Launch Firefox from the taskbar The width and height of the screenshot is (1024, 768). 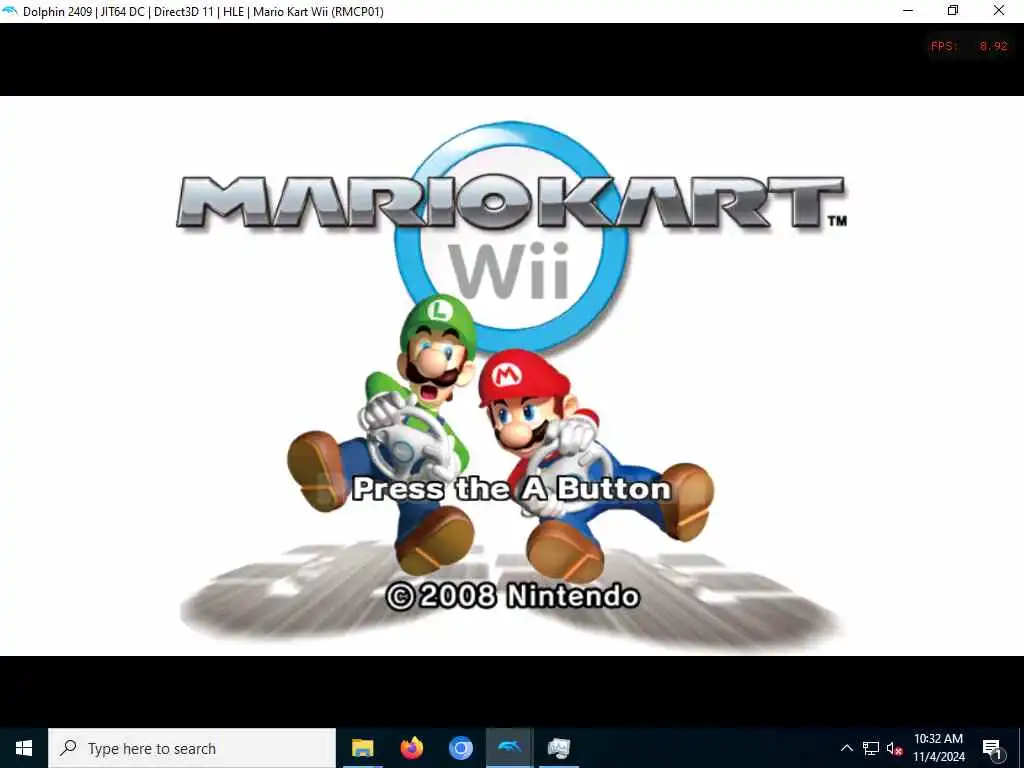pyautogui.click(x=411, y=748)
